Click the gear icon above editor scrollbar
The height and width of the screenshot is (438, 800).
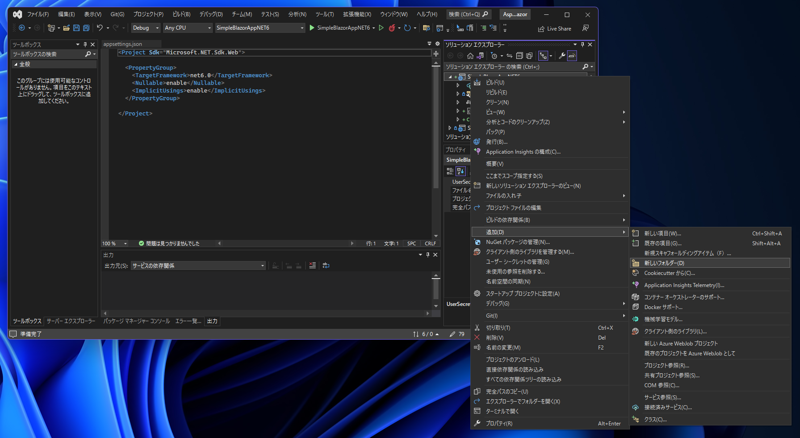coord(437,44)
